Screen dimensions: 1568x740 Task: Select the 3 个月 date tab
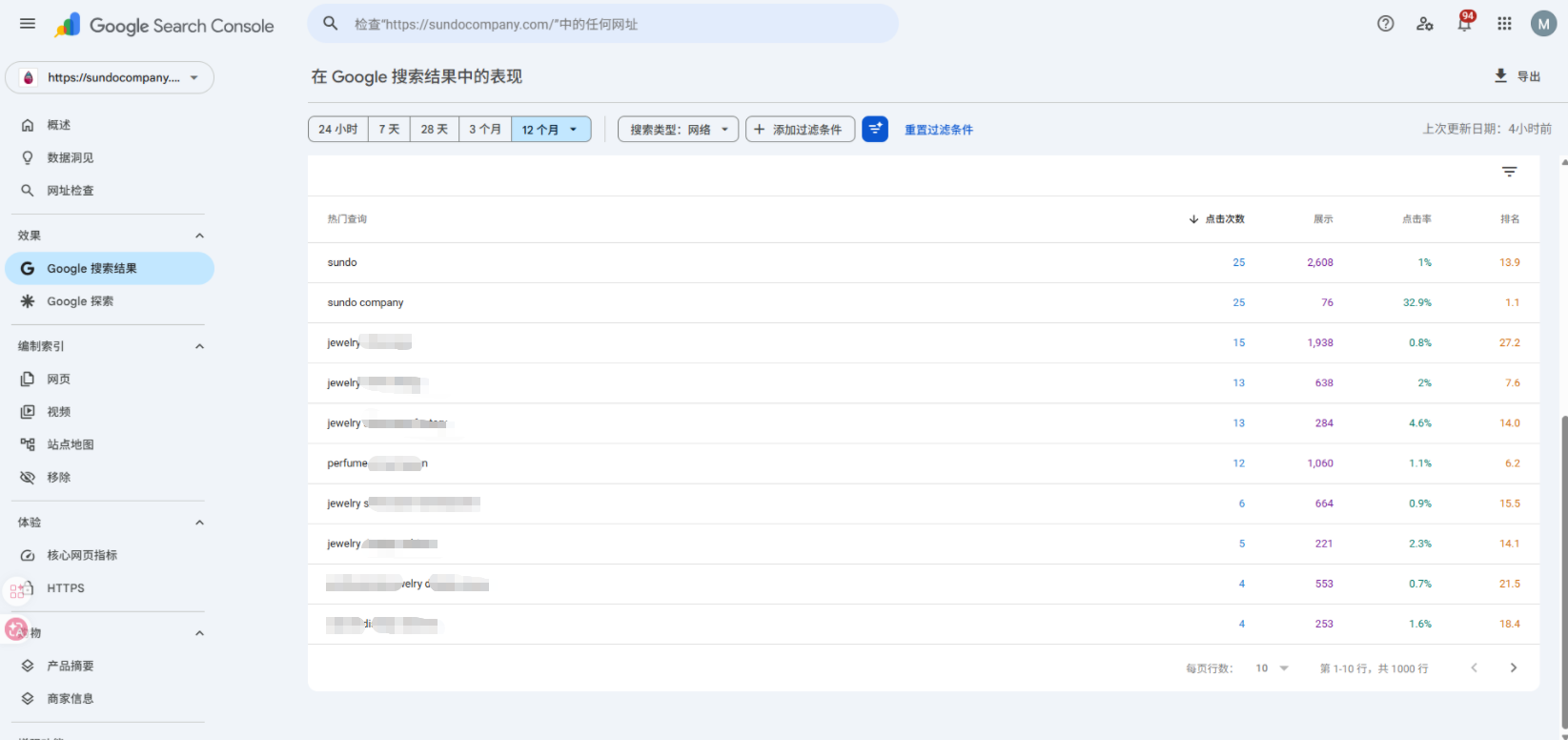(485, 129)
